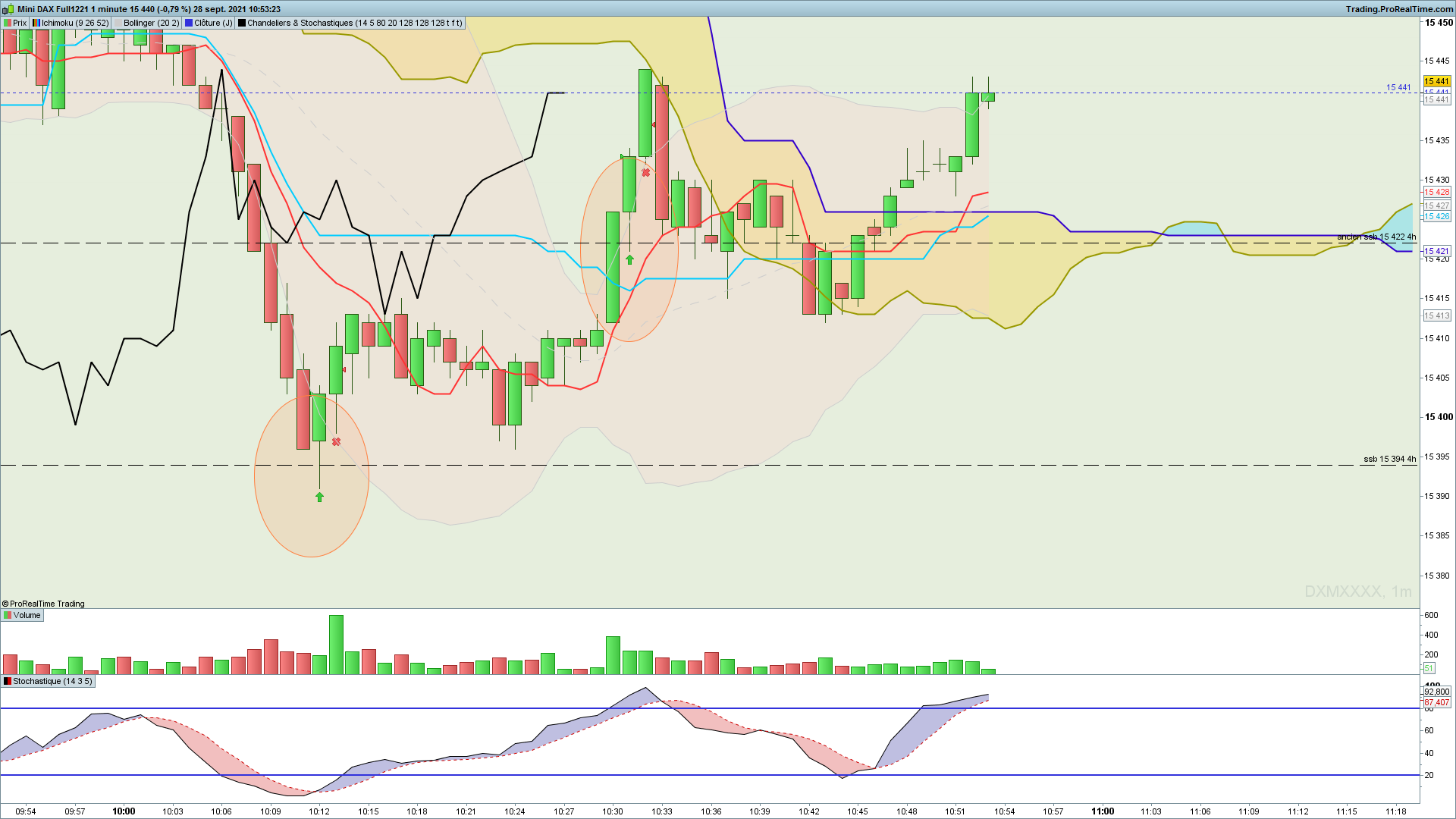
Task: Open the Prix indicator settings label
Action: (15, 23)
